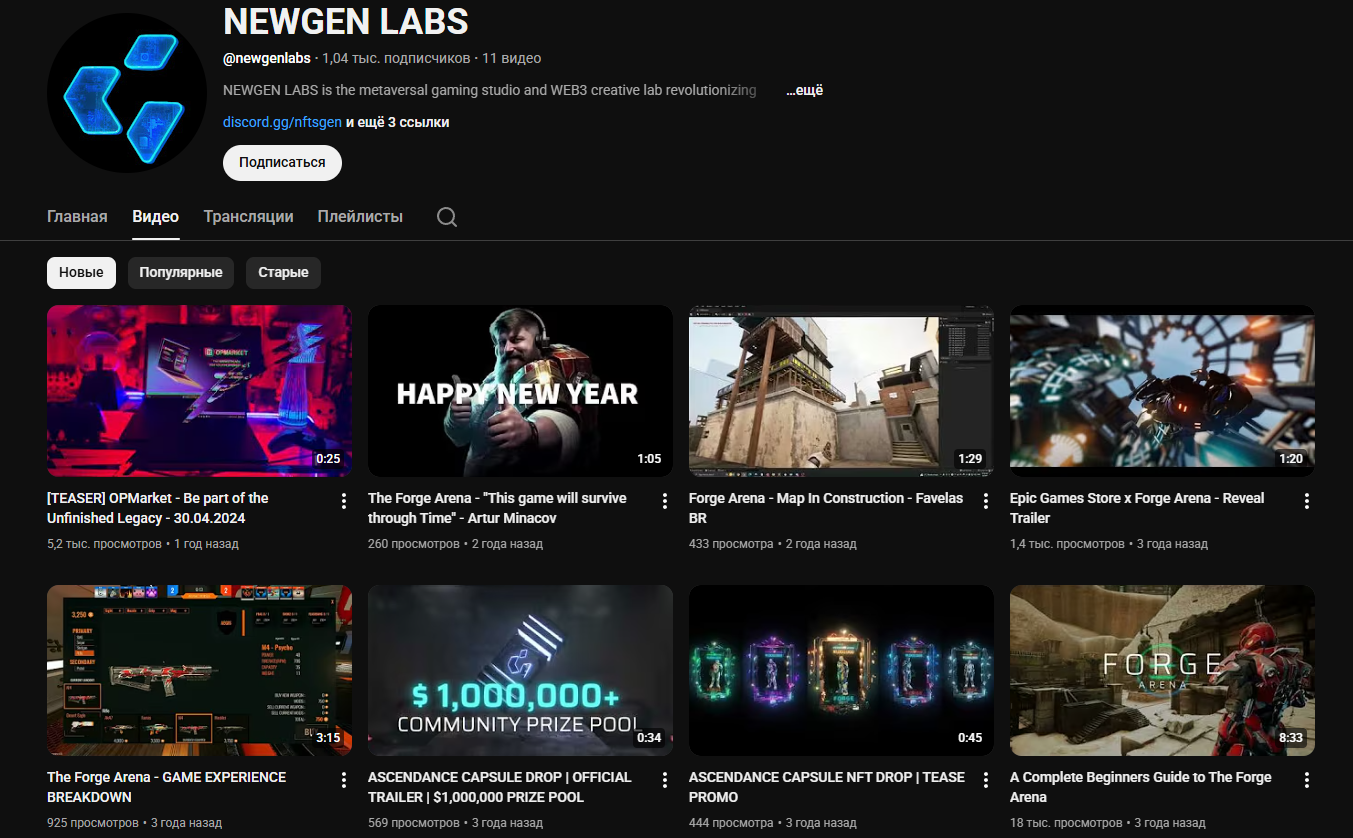Switch to the 'Главная' tab
The height and width of the screenshot is (838, 1353).
point(77,216)
